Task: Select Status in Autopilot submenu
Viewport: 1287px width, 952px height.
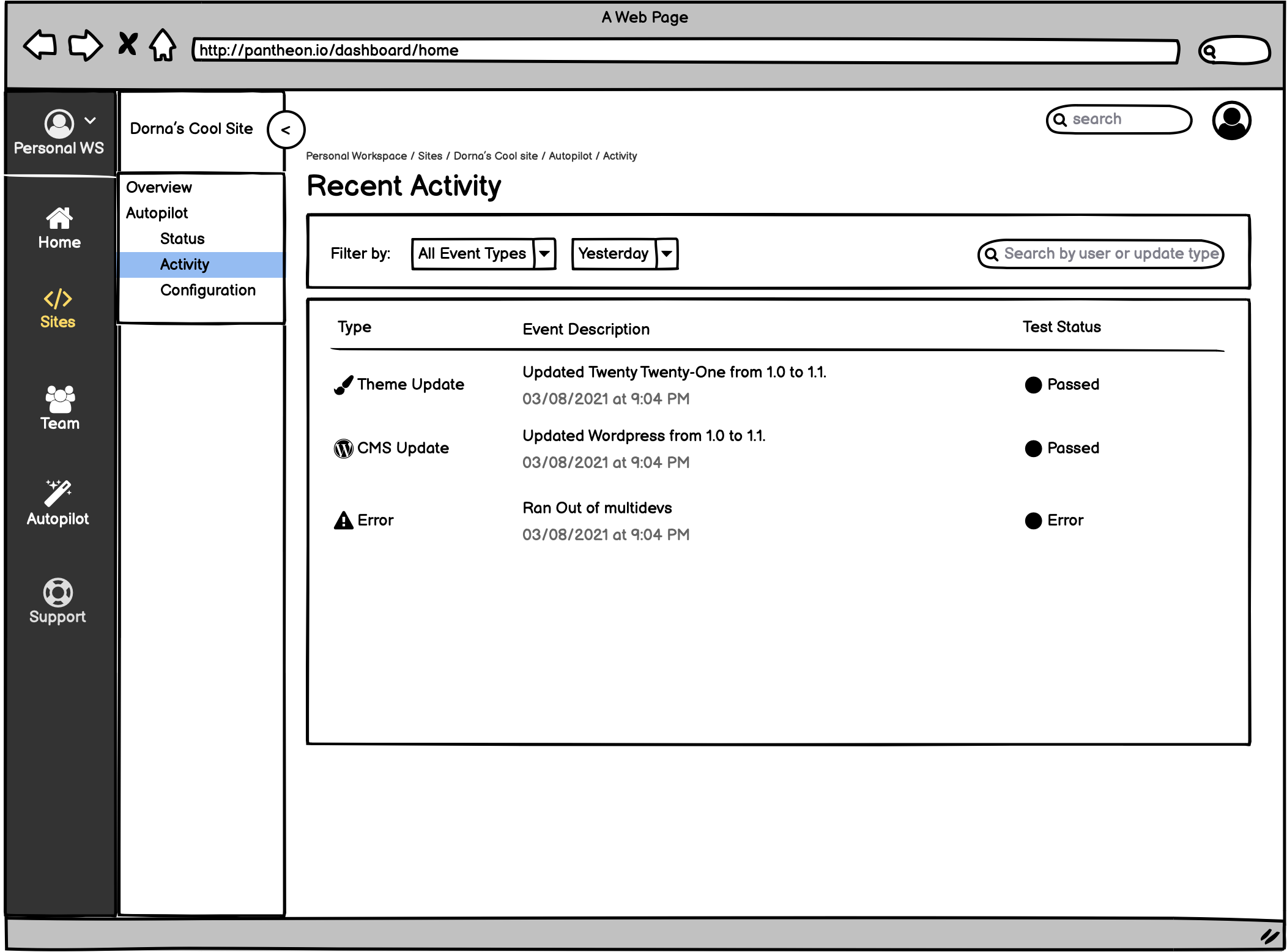Action: click(182, 239)
